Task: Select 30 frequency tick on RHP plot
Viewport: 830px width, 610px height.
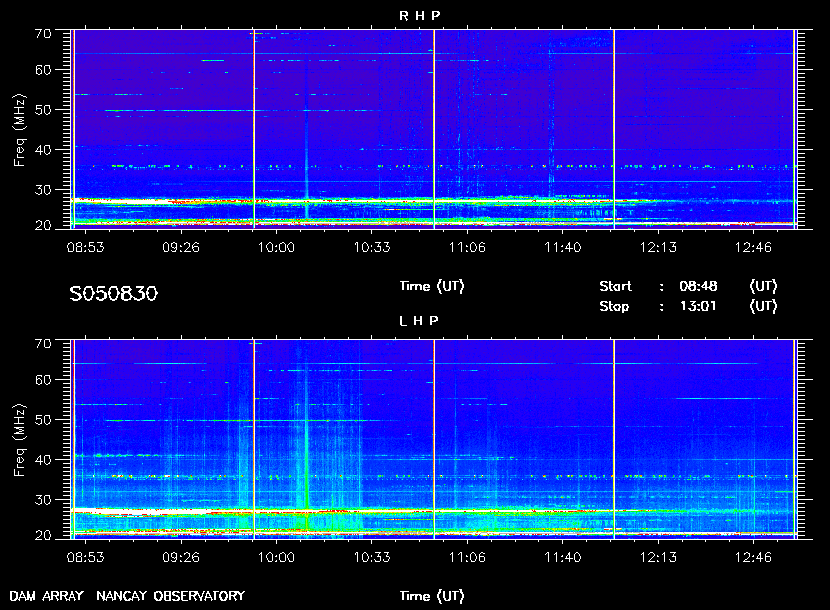Action: 43,190
